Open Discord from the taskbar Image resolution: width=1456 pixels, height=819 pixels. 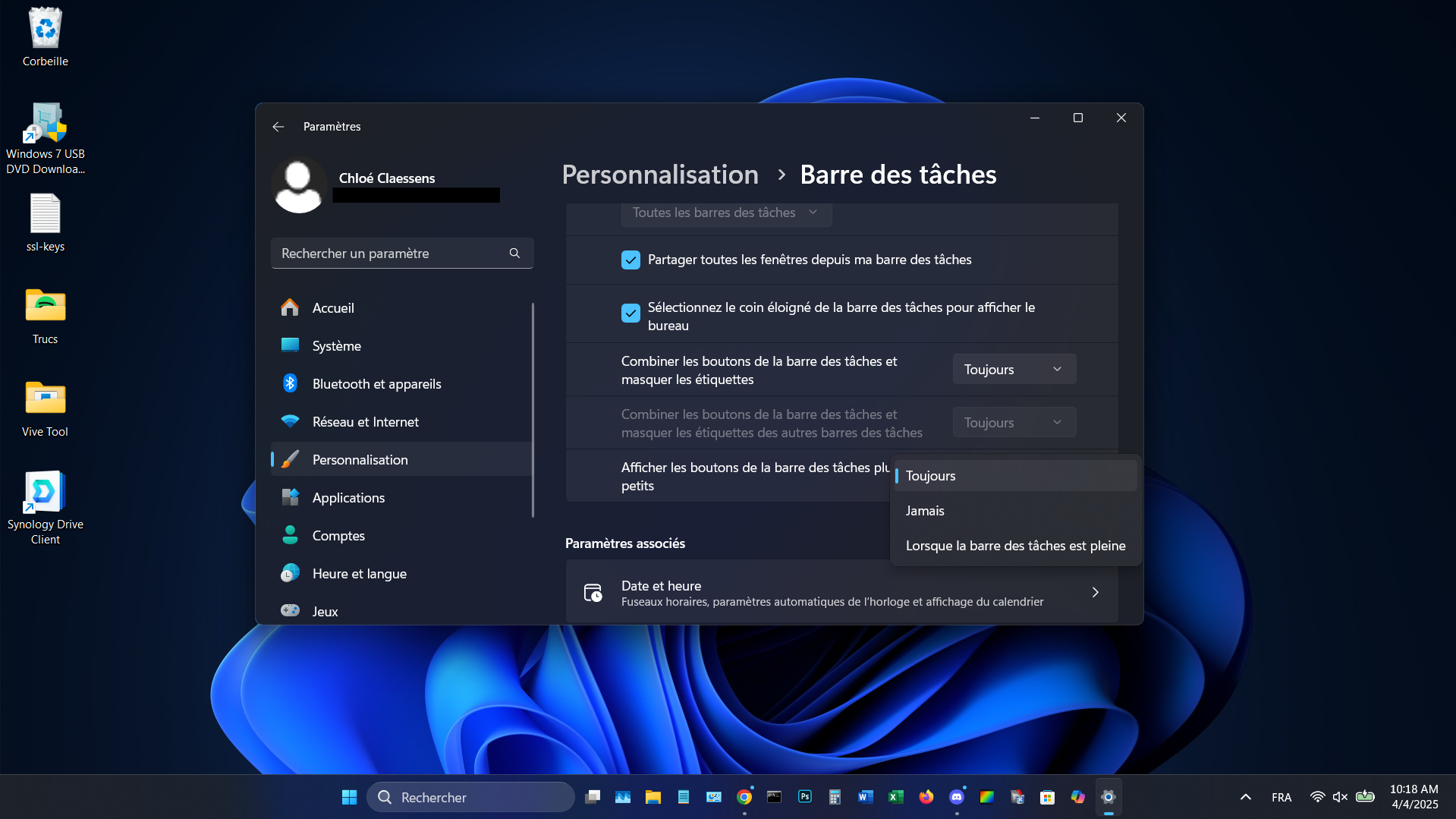957,797
